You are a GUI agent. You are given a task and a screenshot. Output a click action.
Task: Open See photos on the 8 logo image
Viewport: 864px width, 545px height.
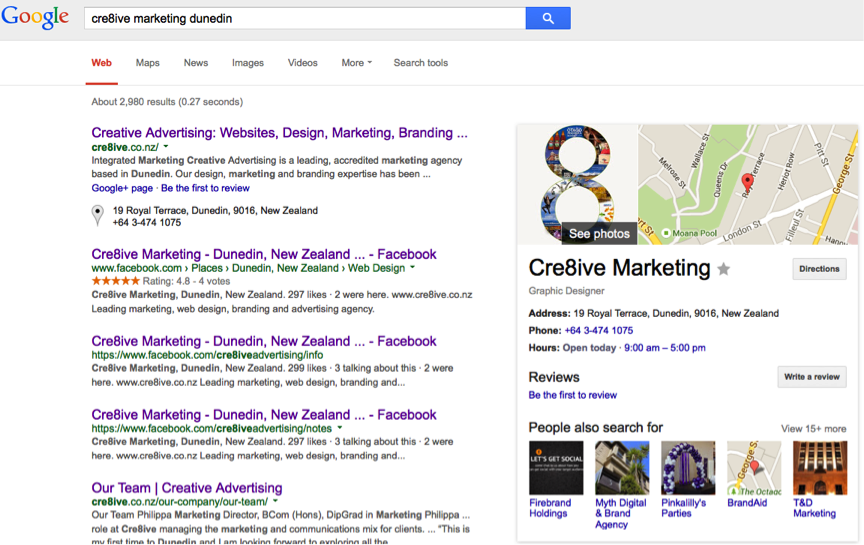(x=599, y=234)
